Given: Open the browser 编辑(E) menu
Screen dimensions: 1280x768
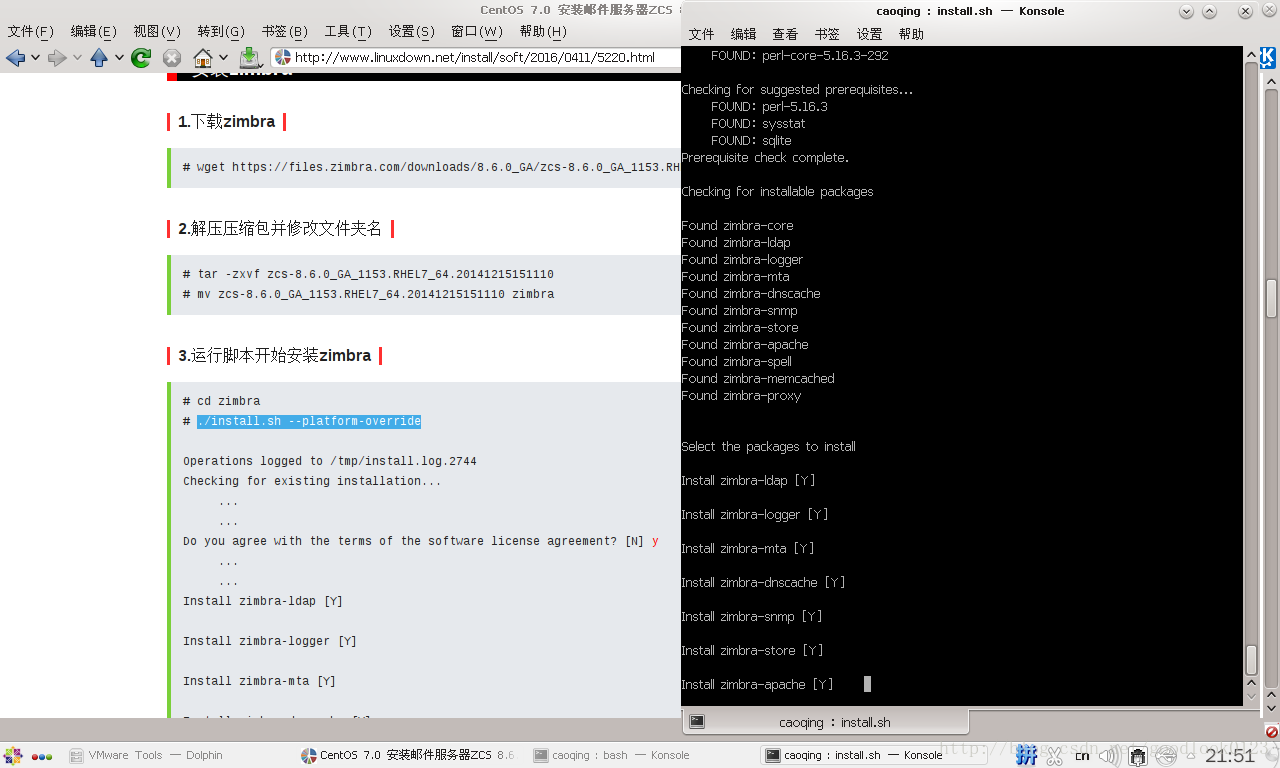Looking at the screenshot, I should tap(94, 32).
